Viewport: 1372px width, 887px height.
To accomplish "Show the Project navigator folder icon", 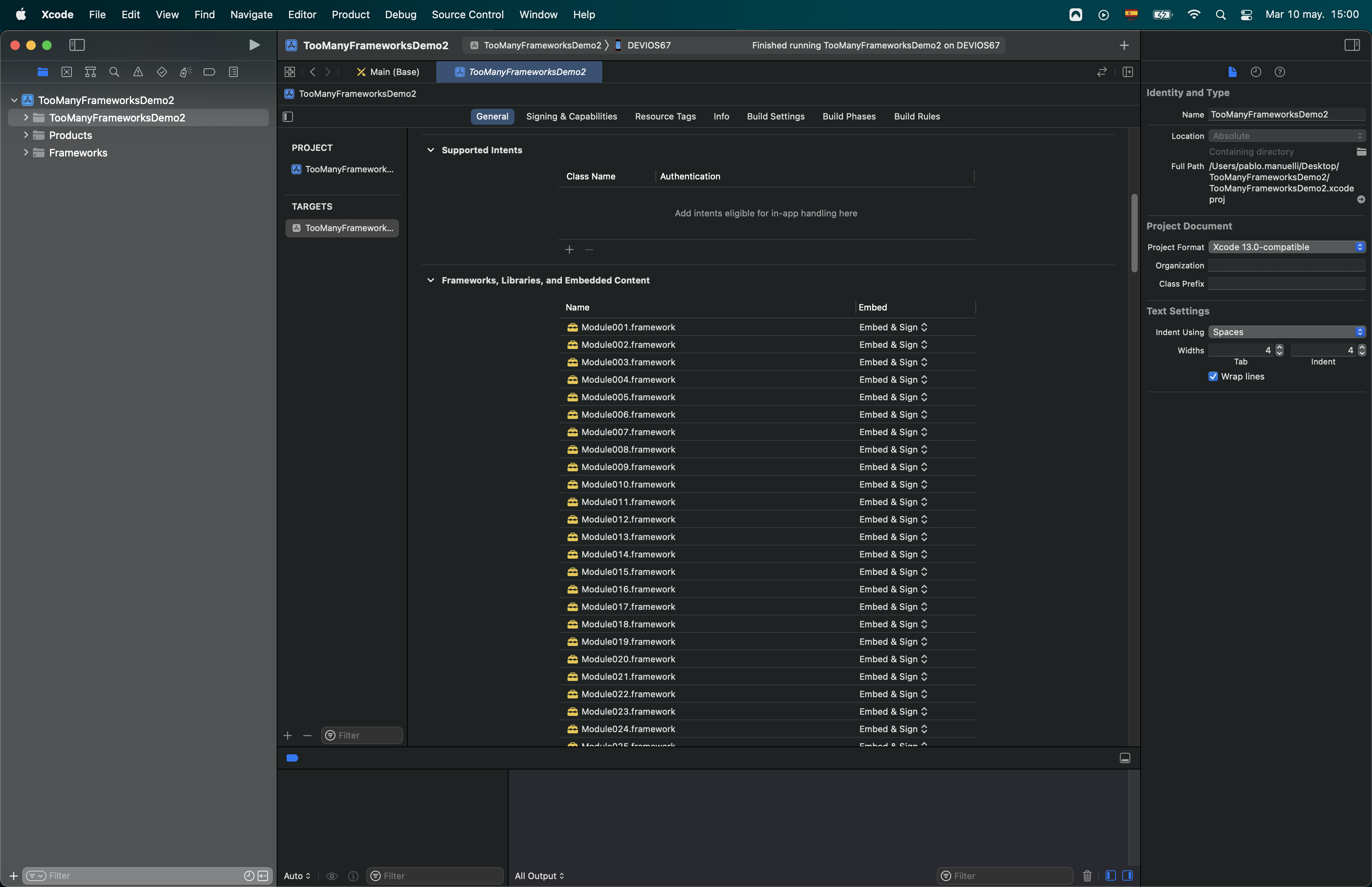I will pos(42,72).
